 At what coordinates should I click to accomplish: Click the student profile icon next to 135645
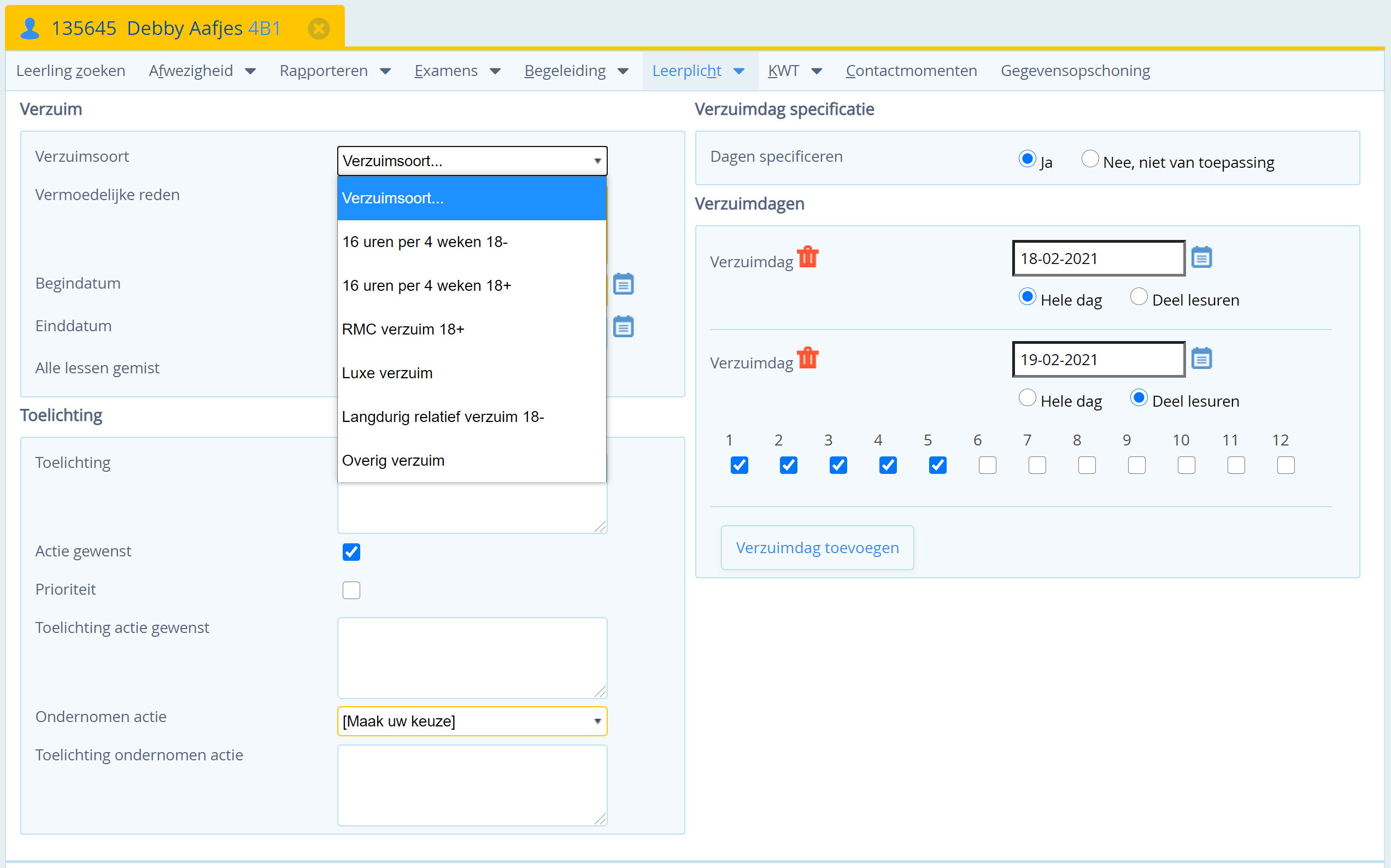(x=30, y=28)
